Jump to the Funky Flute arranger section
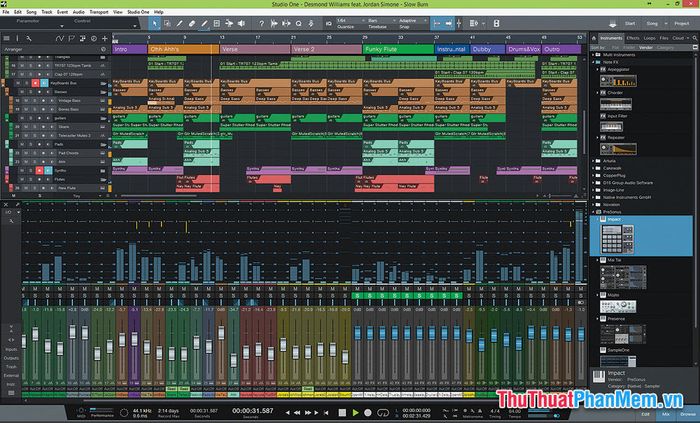 [398, 49]
